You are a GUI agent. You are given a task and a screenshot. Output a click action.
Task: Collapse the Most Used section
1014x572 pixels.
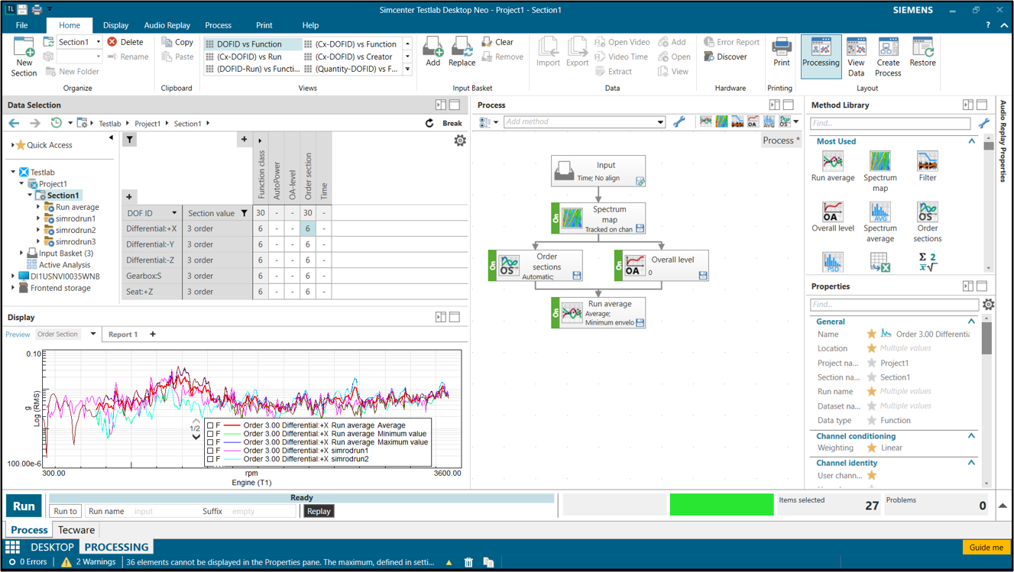[971, 142]
